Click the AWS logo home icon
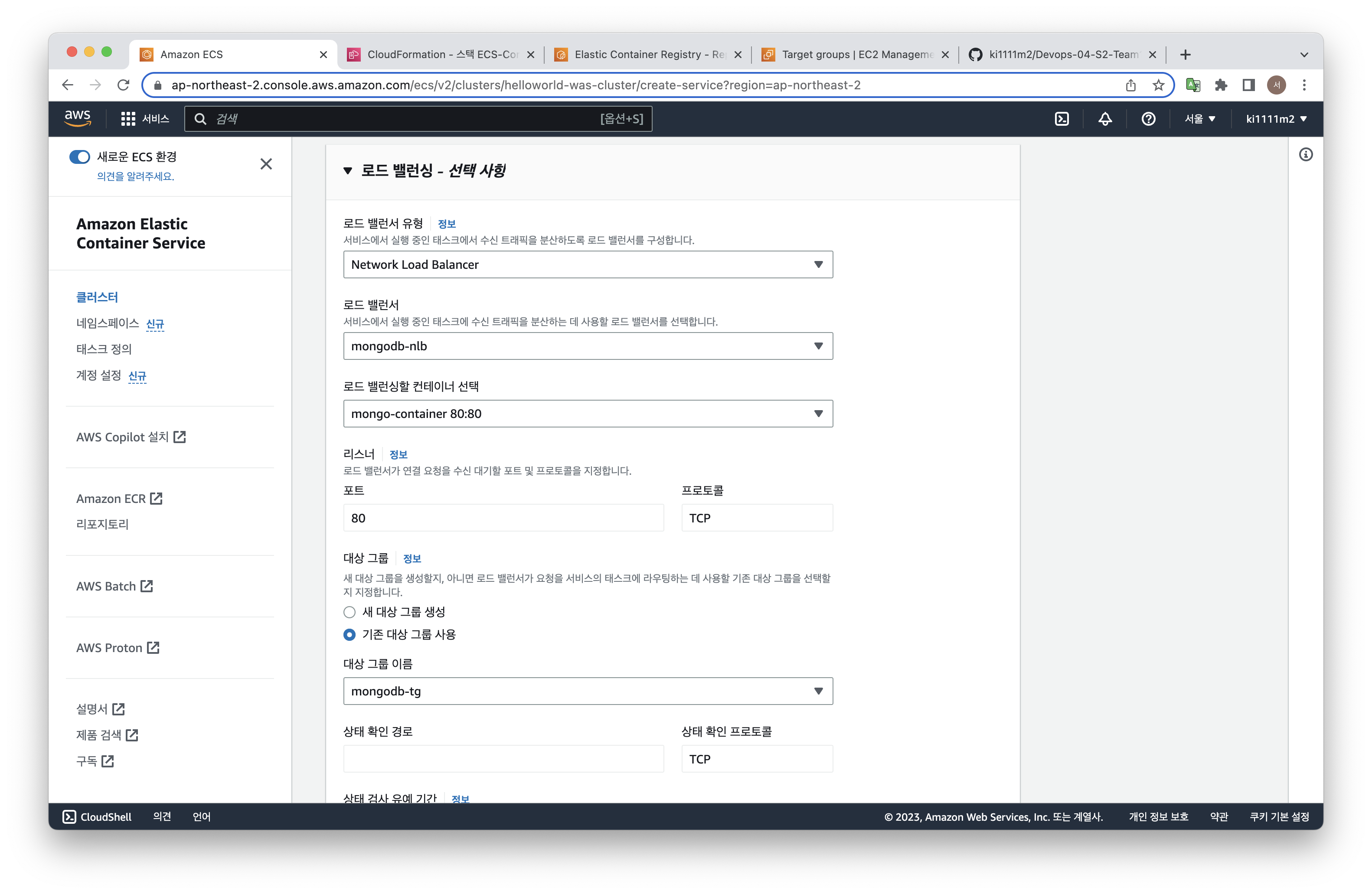Image resolution: width=1372 pixels, height=894 pixels. pos(78,117)
